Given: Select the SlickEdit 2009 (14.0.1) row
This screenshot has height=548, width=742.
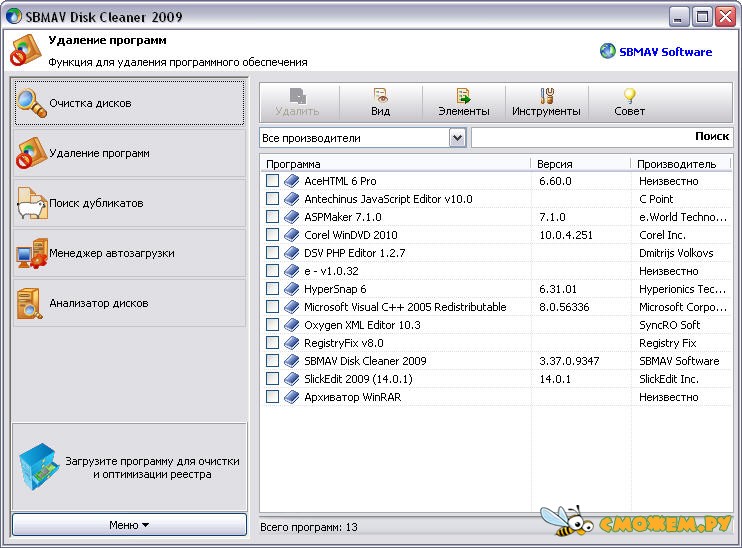Looking at the screenshot, I should click(495, 379).
